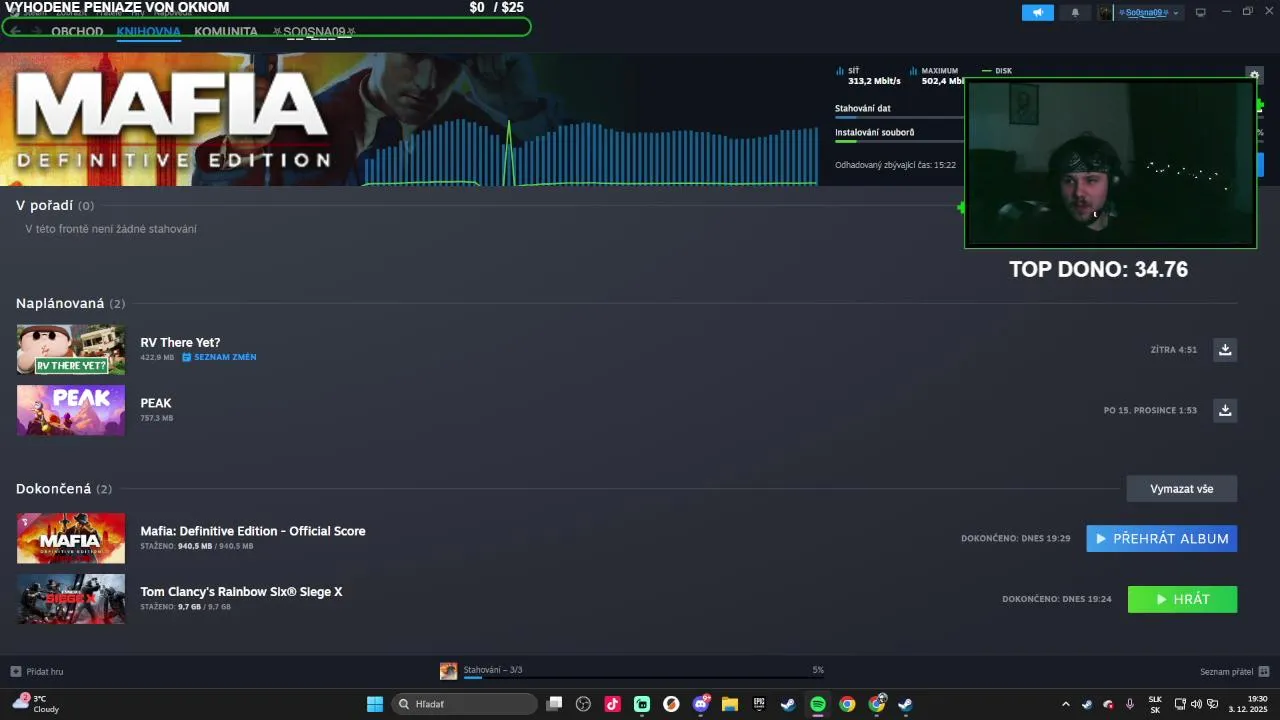Open the TikTok taskbar icon
This screenshot has height=720, width=1280.
[x=613, y=704]
